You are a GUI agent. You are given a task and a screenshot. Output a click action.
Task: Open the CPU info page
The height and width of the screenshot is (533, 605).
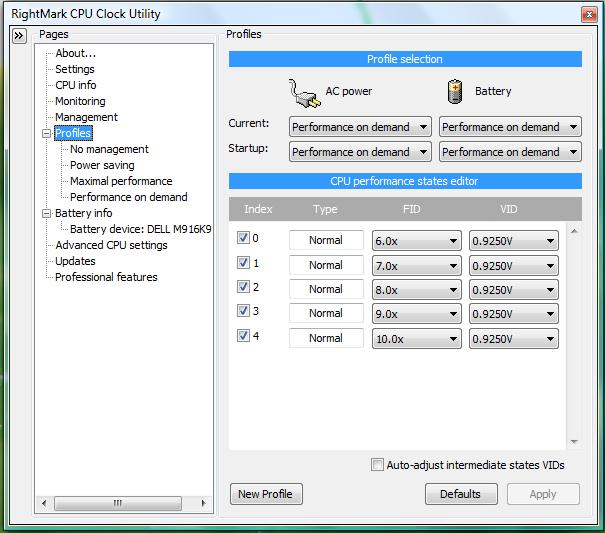pos(76,85)
